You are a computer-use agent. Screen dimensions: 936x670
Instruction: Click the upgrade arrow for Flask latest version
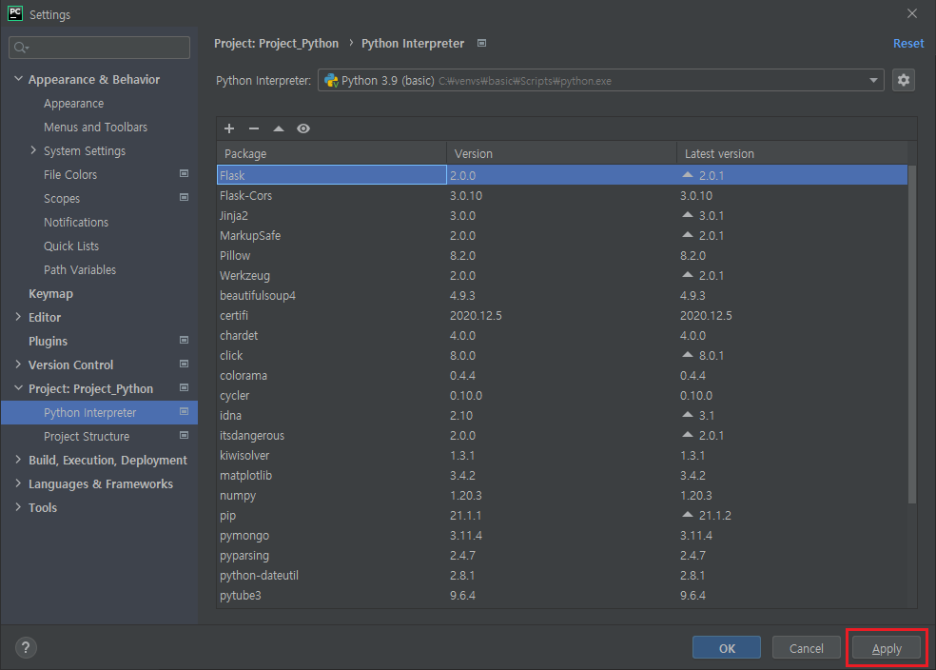pyautogui.click(x=688, y=175)
